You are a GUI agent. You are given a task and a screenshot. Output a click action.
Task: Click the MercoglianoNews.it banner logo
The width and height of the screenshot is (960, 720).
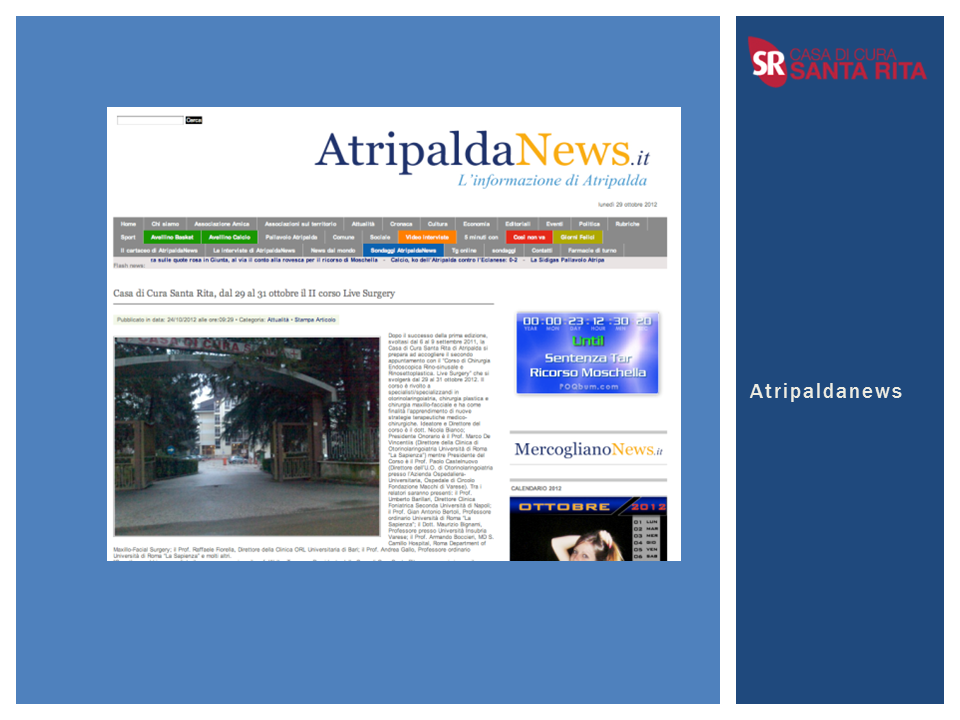click(x=588, y=449)
